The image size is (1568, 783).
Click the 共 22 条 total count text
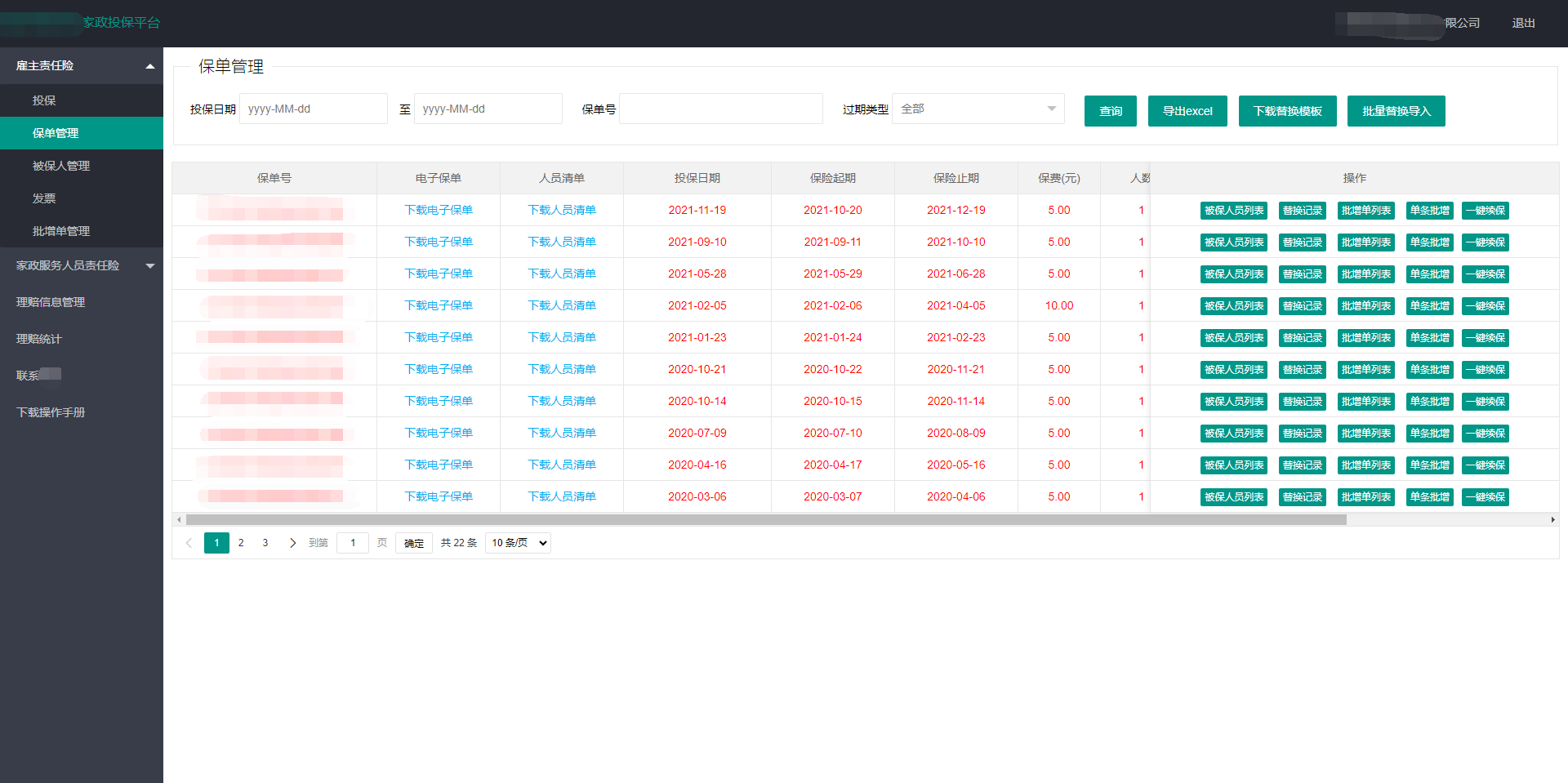pos(459,543)
